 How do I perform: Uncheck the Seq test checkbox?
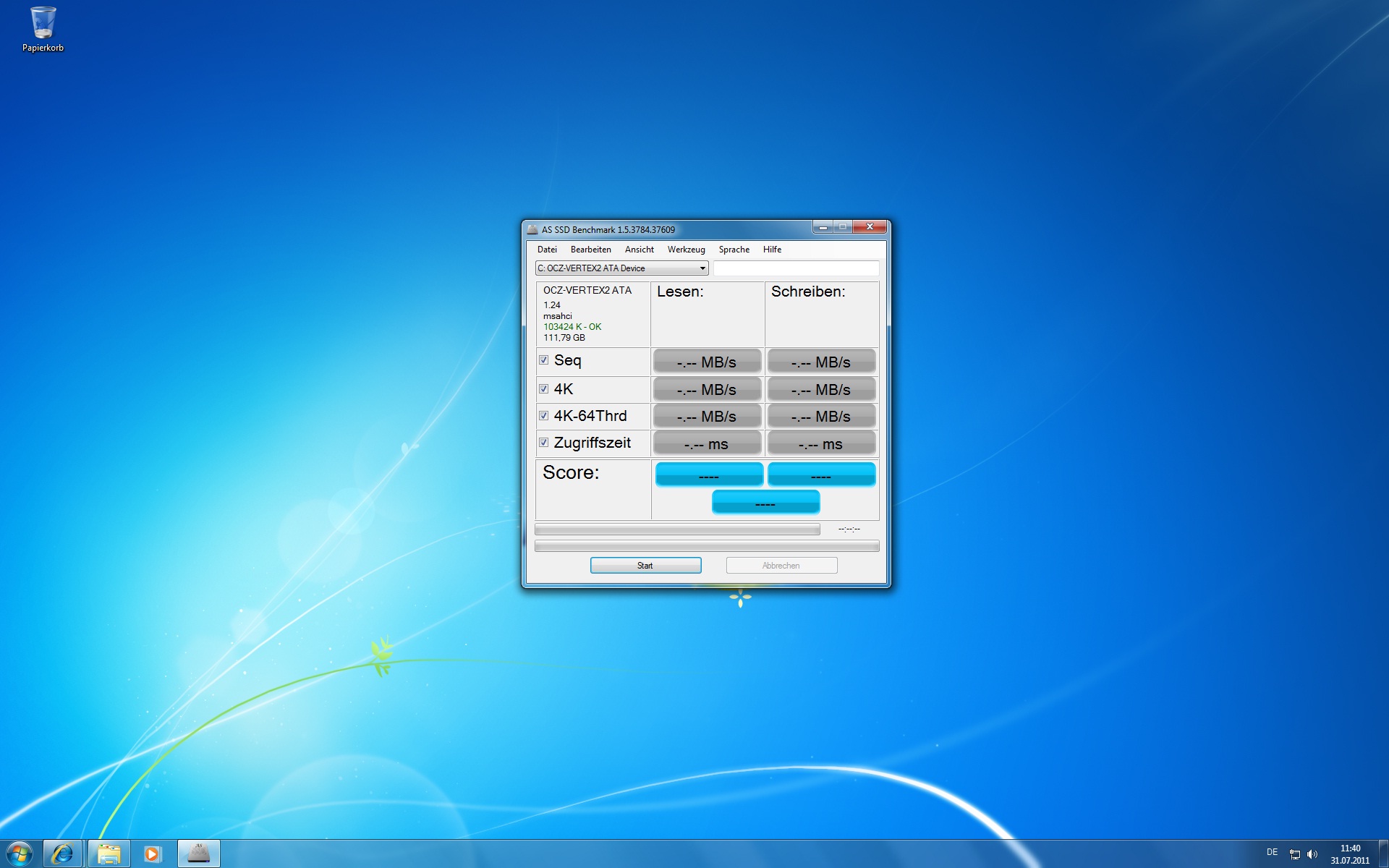click(543, 360)
